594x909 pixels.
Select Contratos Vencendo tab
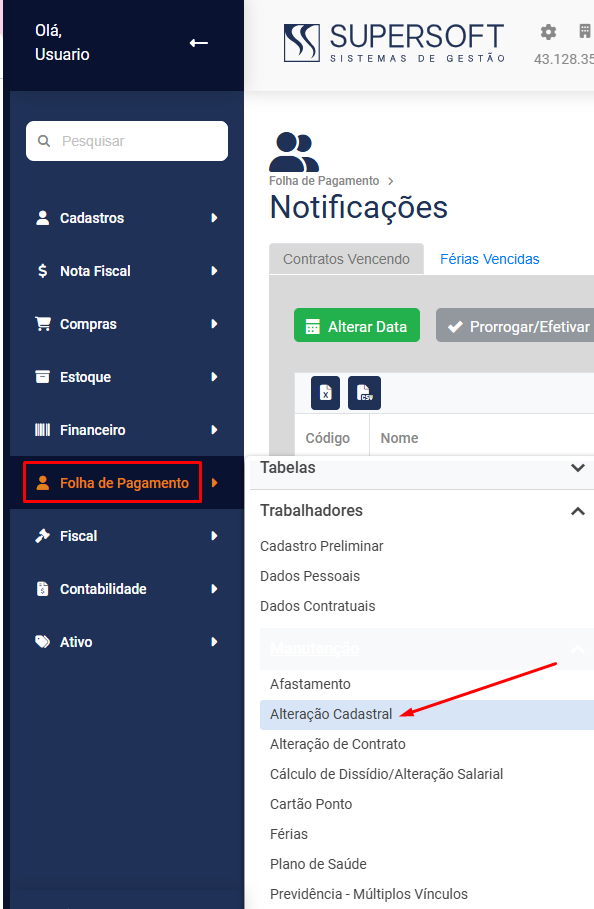pyautogui.click(x=347, y=259)
